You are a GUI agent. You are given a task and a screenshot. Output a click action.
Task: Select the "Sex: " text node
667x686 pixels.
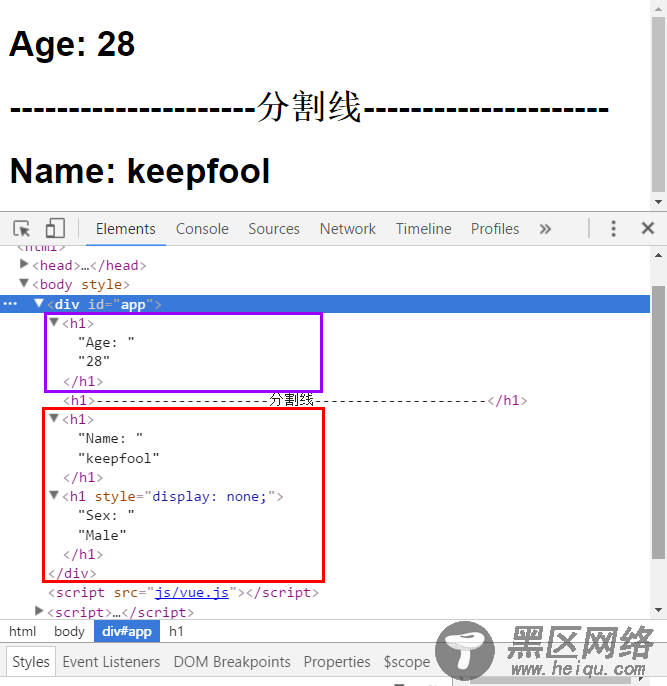(x=106, y=515)
